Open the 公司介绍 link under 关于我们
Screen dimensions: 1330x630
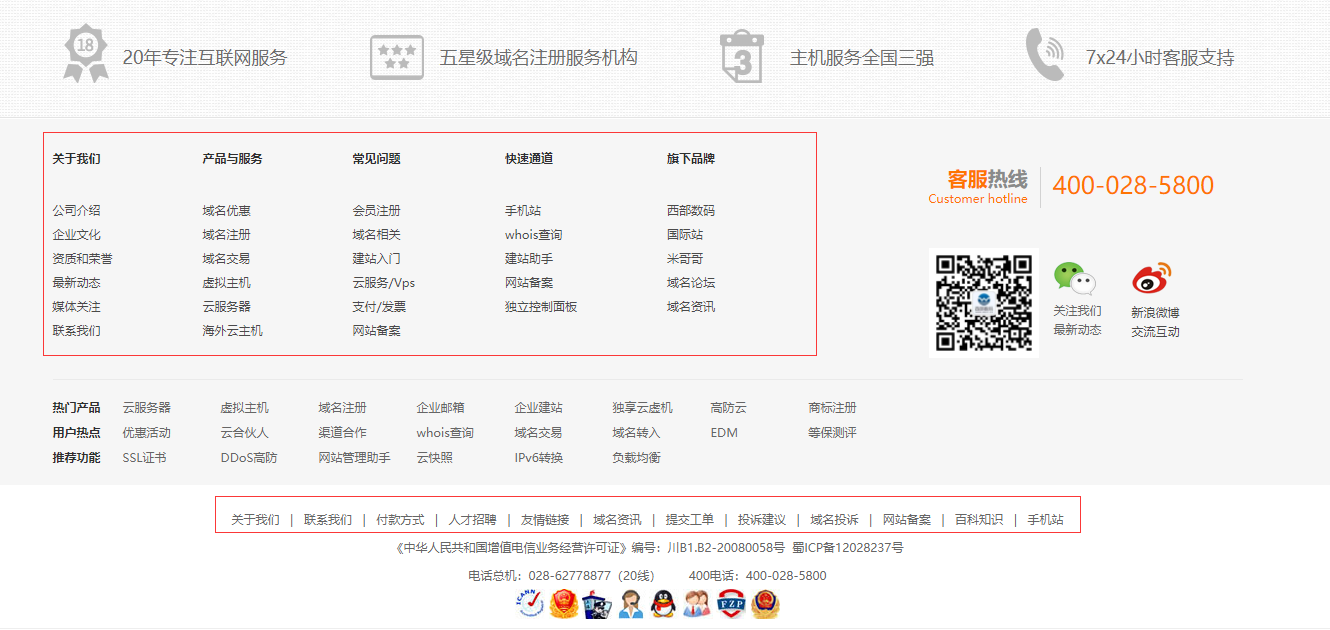tap(77, 211)
